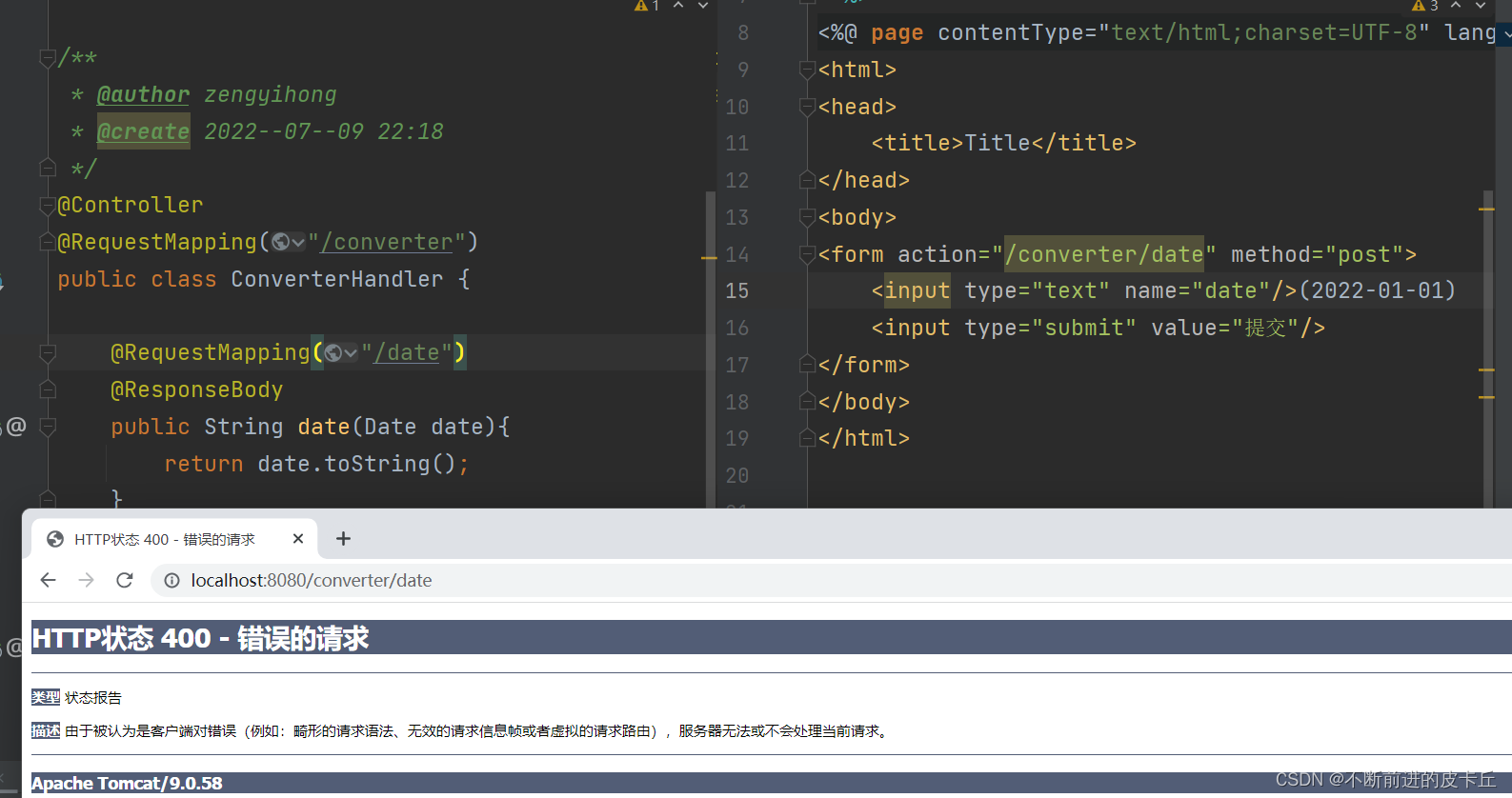Follow the /converter mapping link

tap(387, 242)
